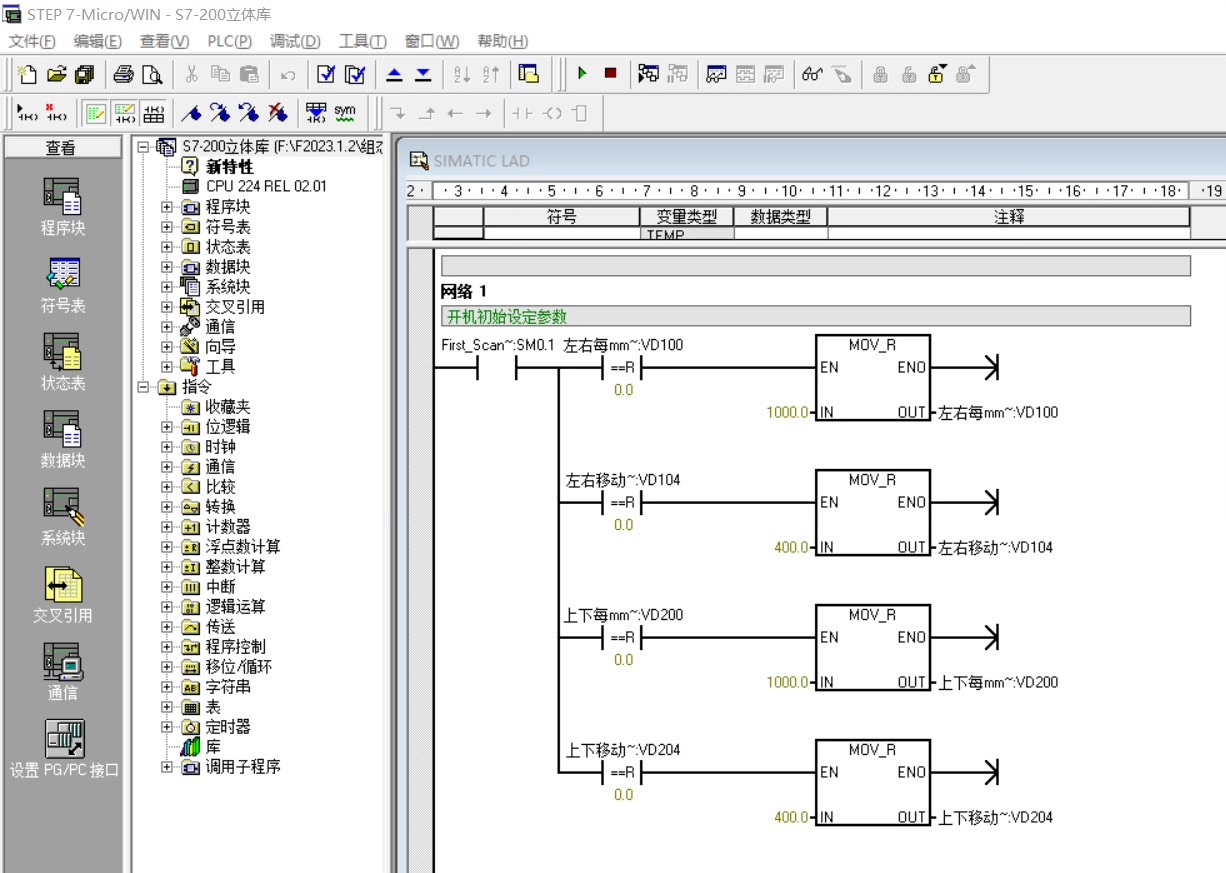1226x873 pixels.
Task: Open 状态表 in the navigation bar
Action: click(62, 362)
